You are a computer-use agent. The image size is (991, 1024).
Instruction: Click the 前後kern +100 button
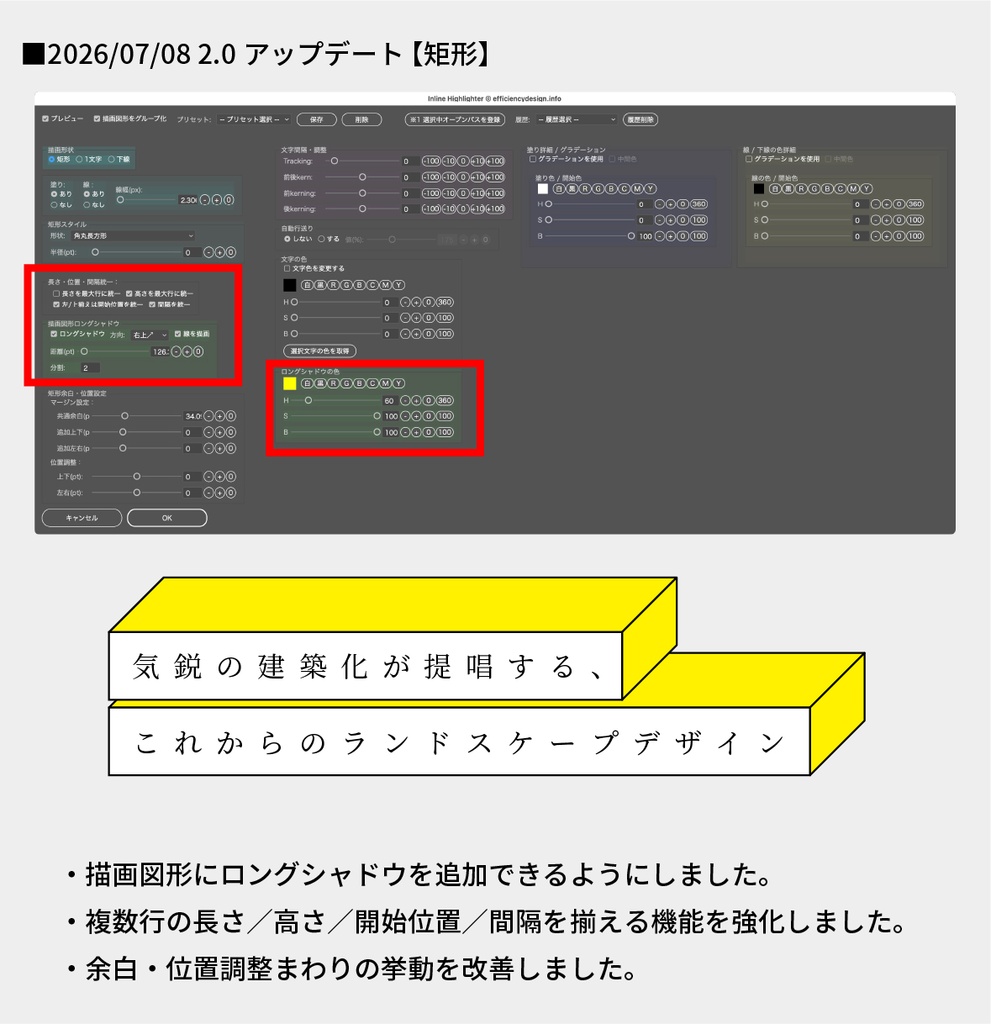coord(495,177)
